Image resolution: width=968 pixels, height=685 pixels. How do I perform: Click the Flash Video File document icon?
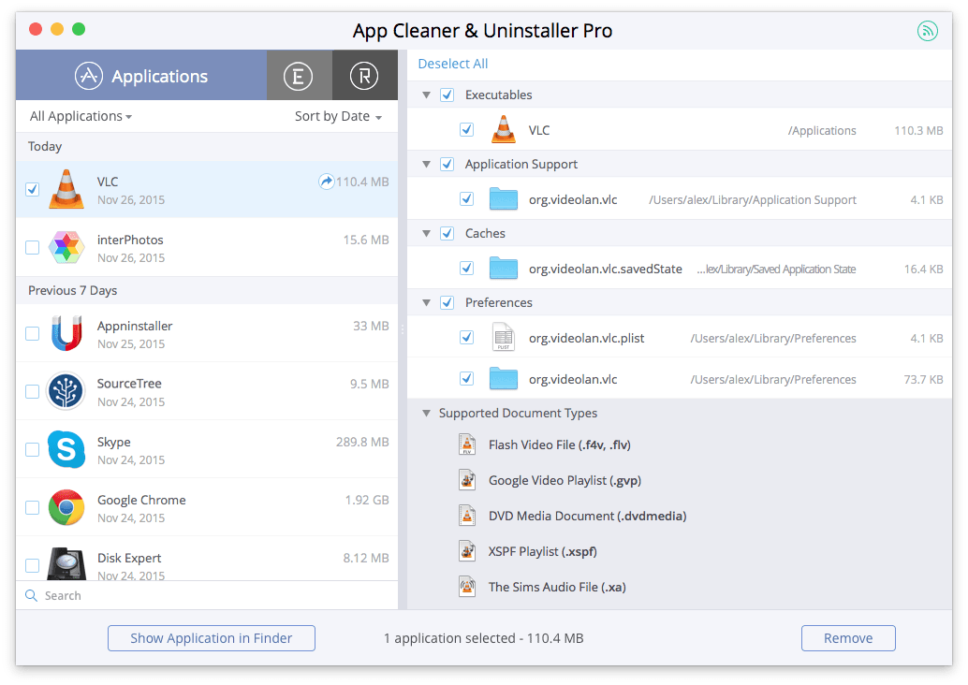(x=467, y=444)
